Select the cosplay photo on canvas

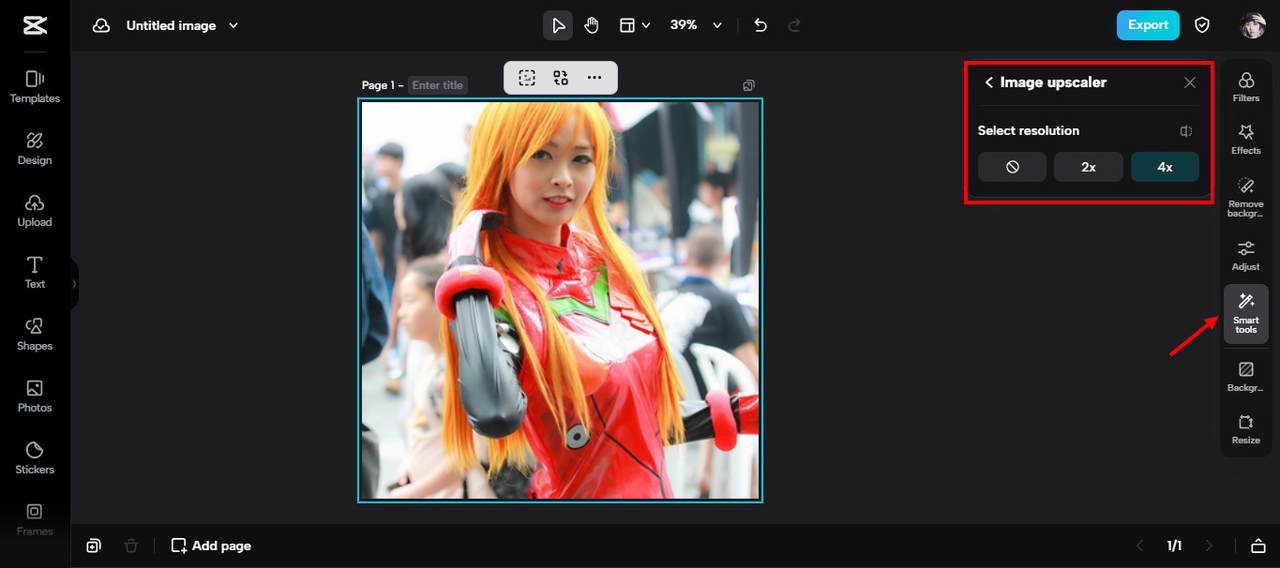[560, 300]
